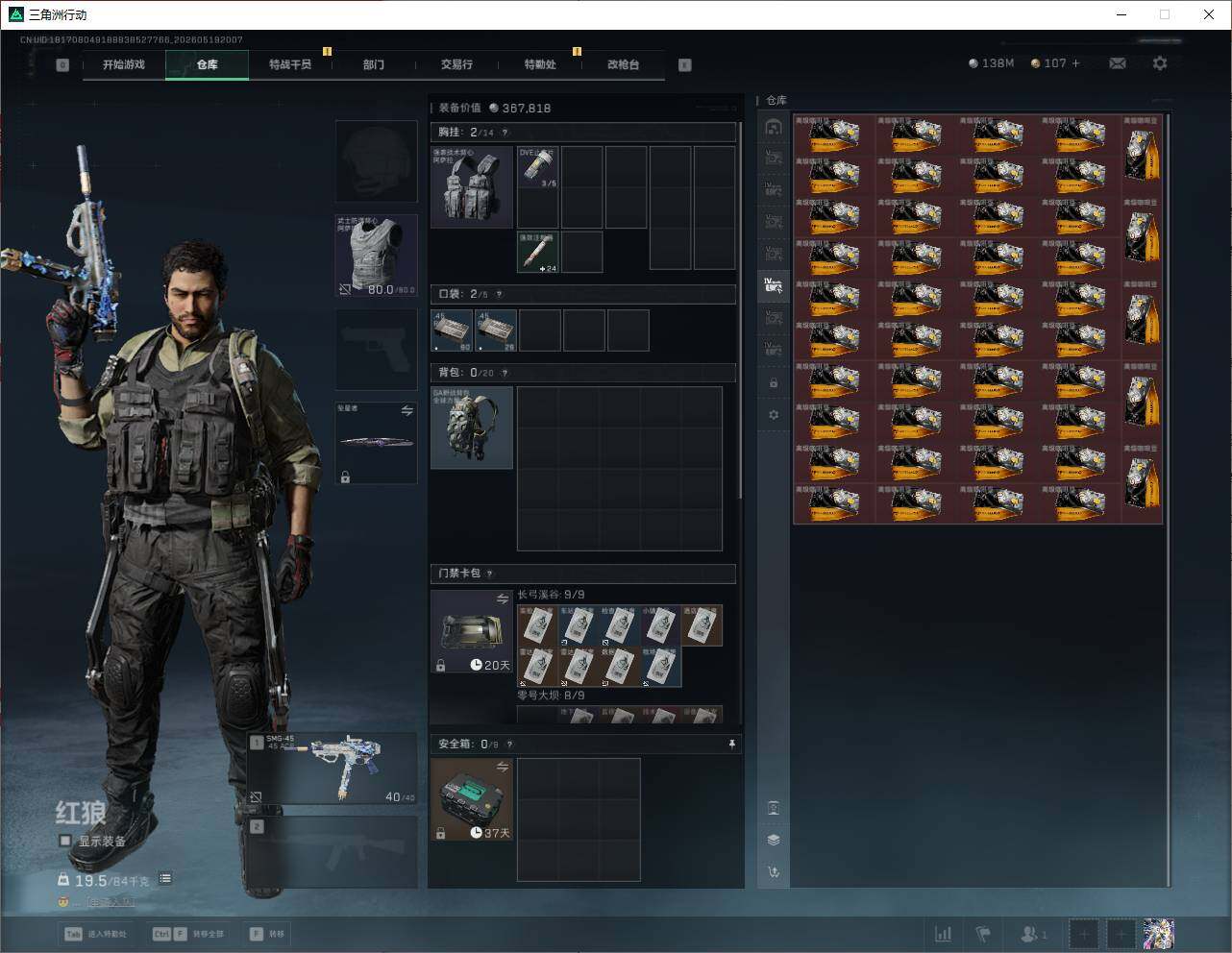Toggle the swap arrows on the melee knife slot
Image resolution: width=1232 pixels, height=953 pixels.
(x=407, y=411)
